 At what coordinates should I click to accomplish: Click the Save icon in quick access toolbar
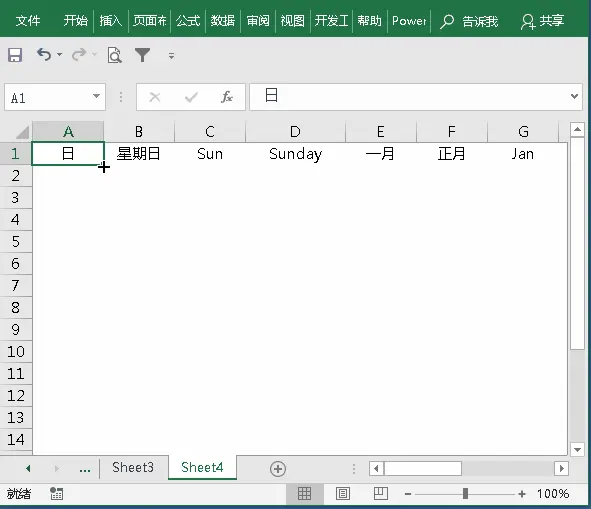point(15,55)
